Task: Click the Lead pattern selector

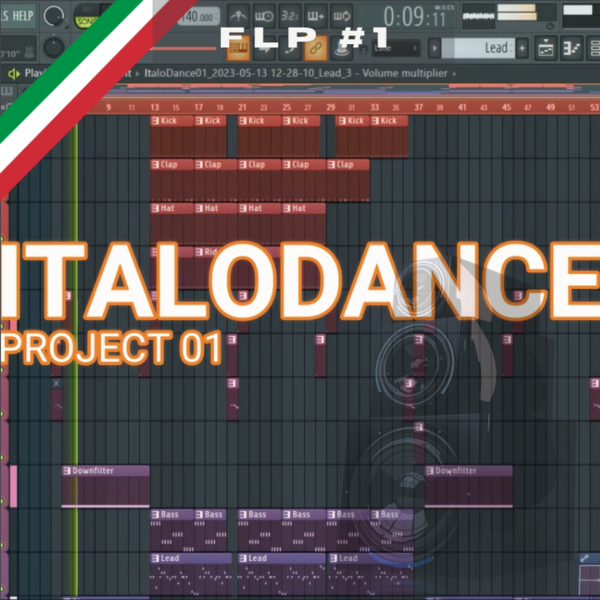Action: [x=478, y=48]
